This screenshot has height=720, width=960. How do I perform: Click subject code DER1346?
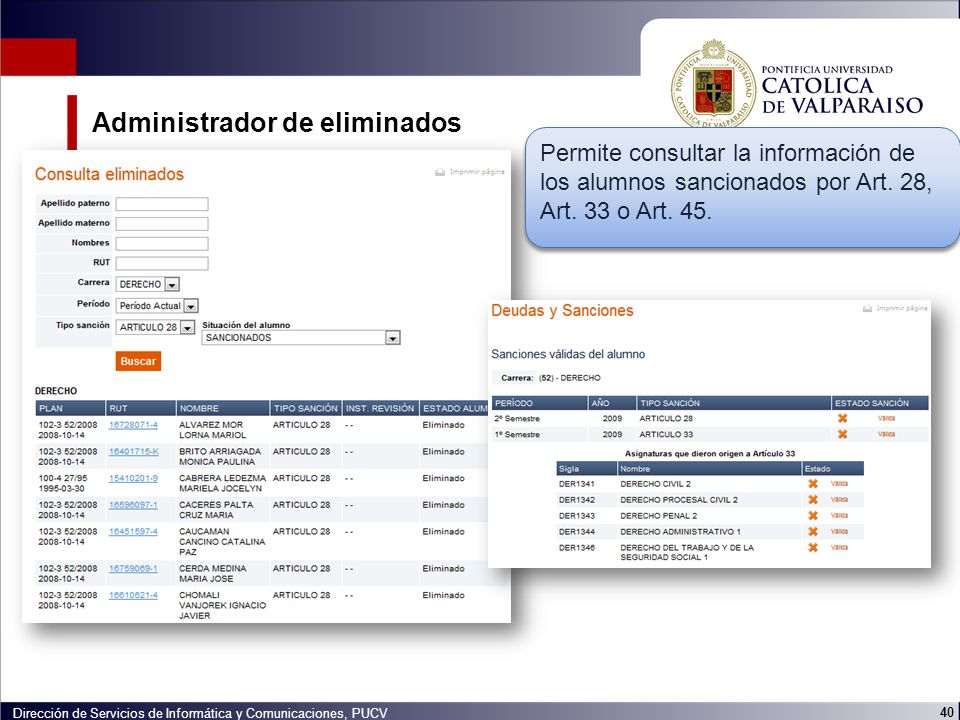pos(577,547)
